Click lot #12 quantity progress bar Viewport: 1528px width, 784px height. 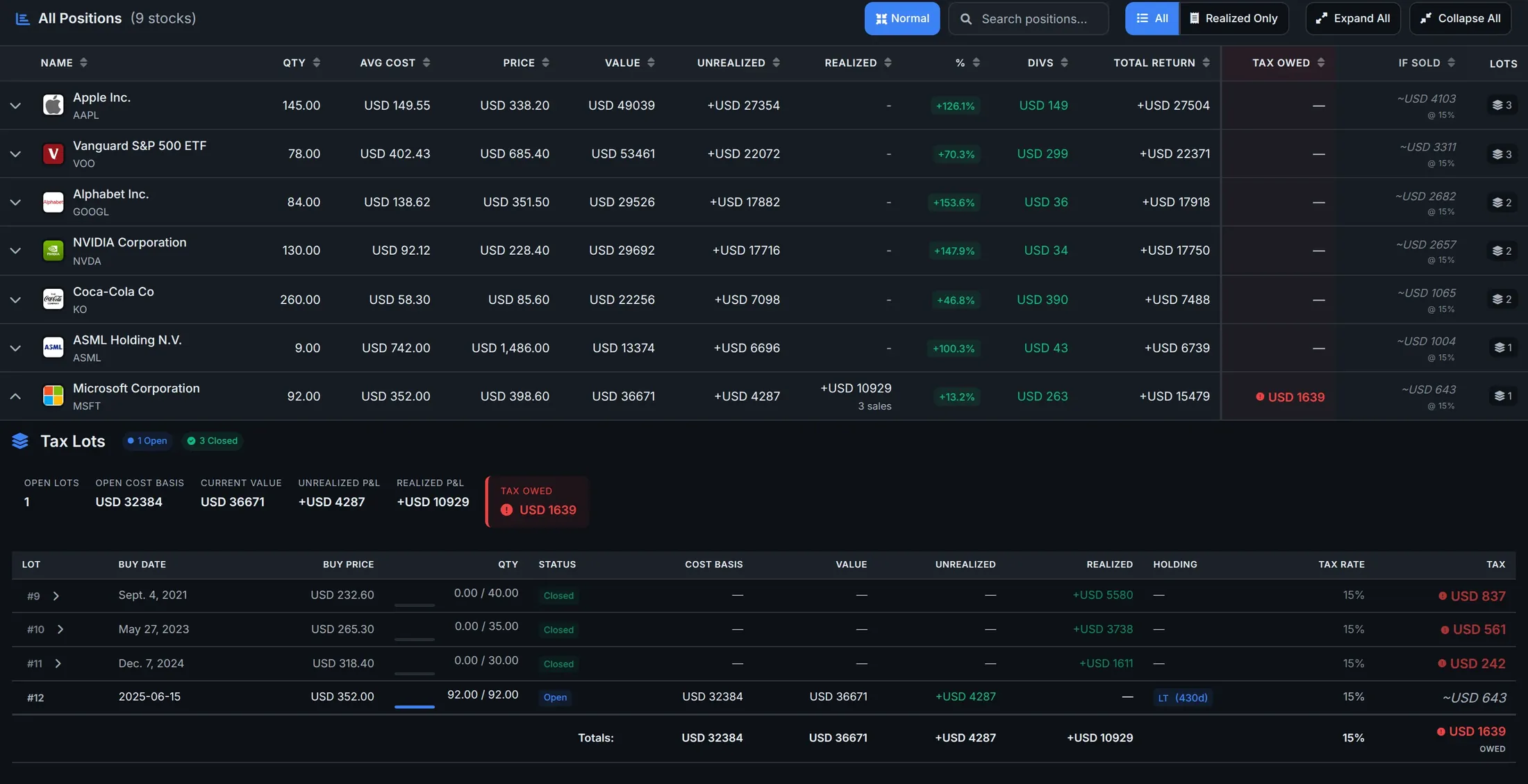pos(415,707)
